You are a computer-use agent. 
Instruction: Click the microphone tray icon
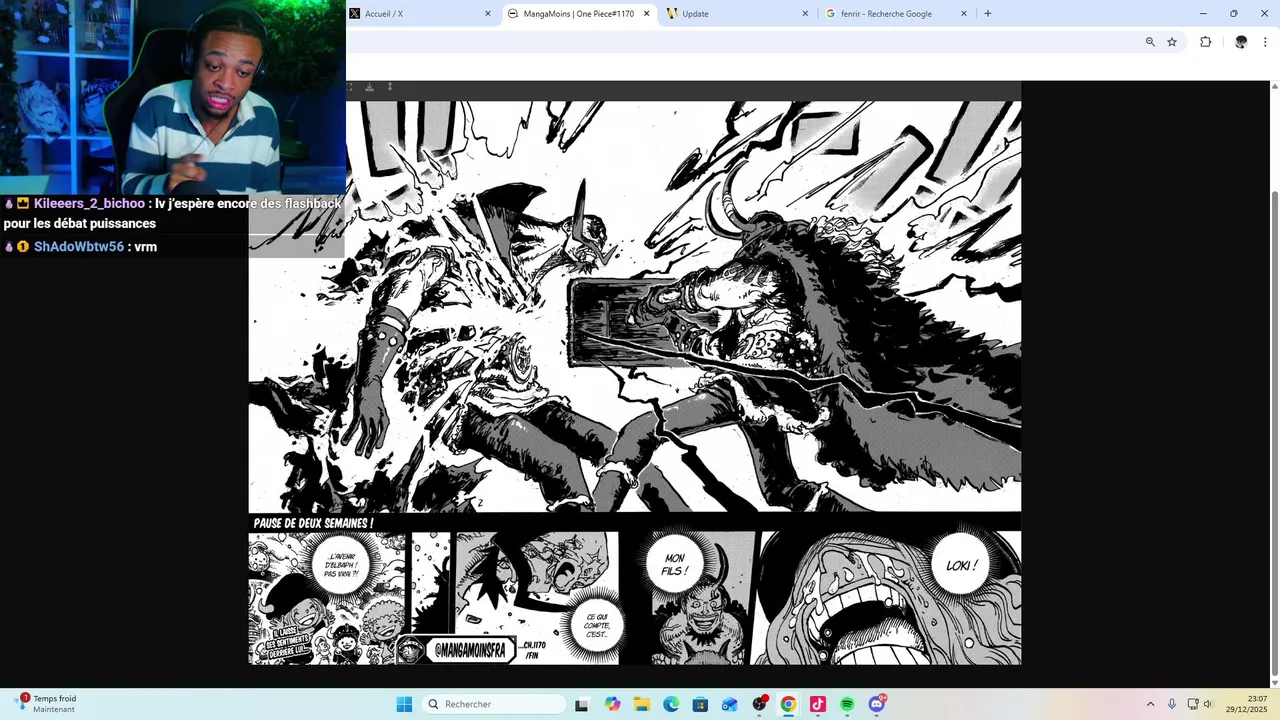pyautogui.click(x=1172, y=704)
